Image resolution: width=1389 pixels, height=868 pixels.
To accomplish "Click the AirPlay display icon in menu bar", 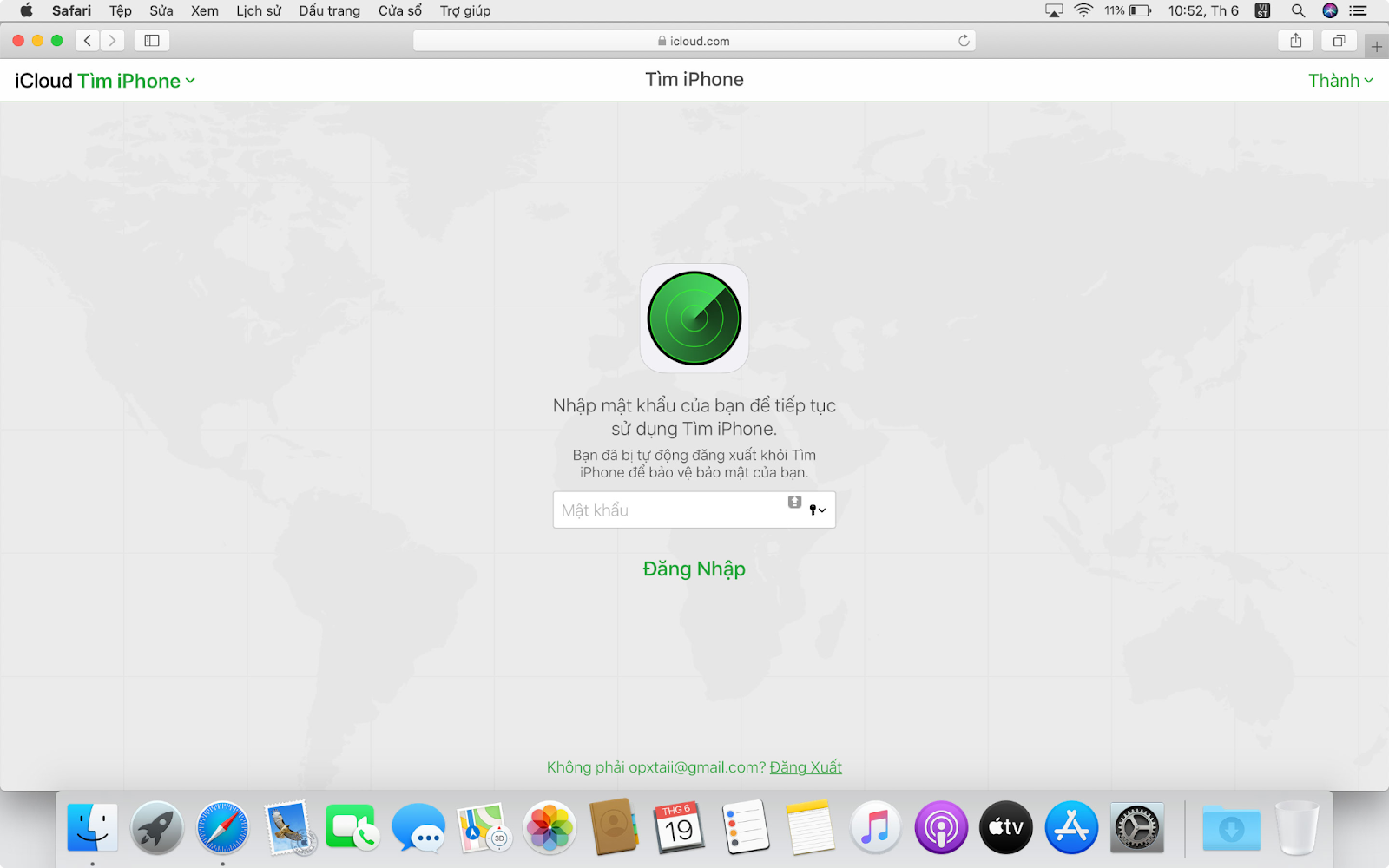I will [x=1054, y=10].
